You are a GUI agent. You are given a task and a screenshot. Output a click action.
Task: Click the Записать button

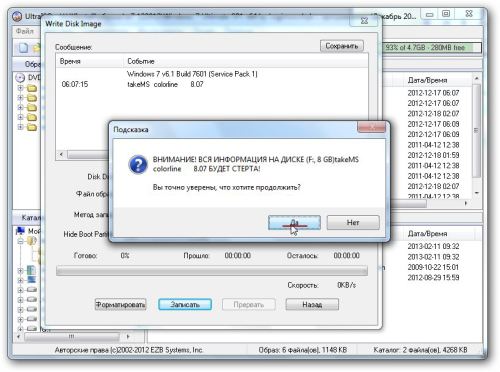[x=185, y=304]
